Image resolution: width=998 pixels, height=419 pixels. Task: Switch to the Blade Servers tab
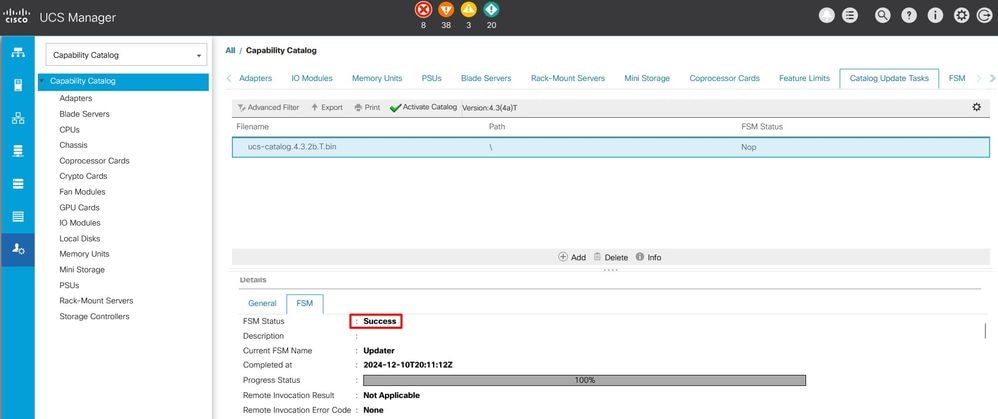pos(486,78)
